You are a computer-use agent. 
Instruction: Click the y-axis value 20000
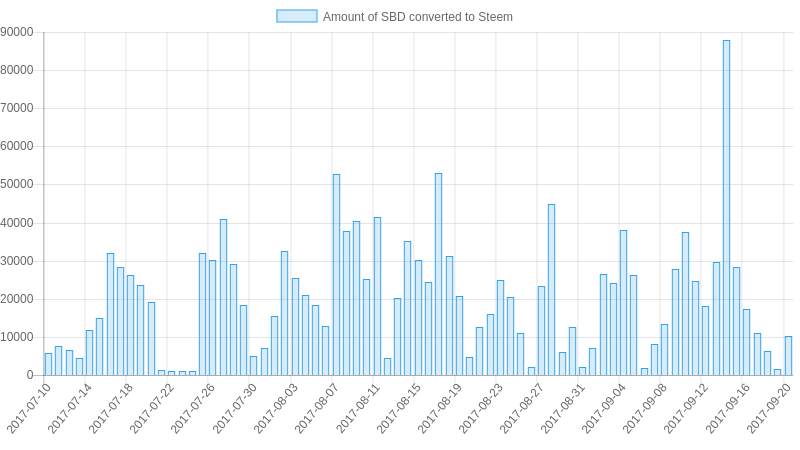(17, 299)
